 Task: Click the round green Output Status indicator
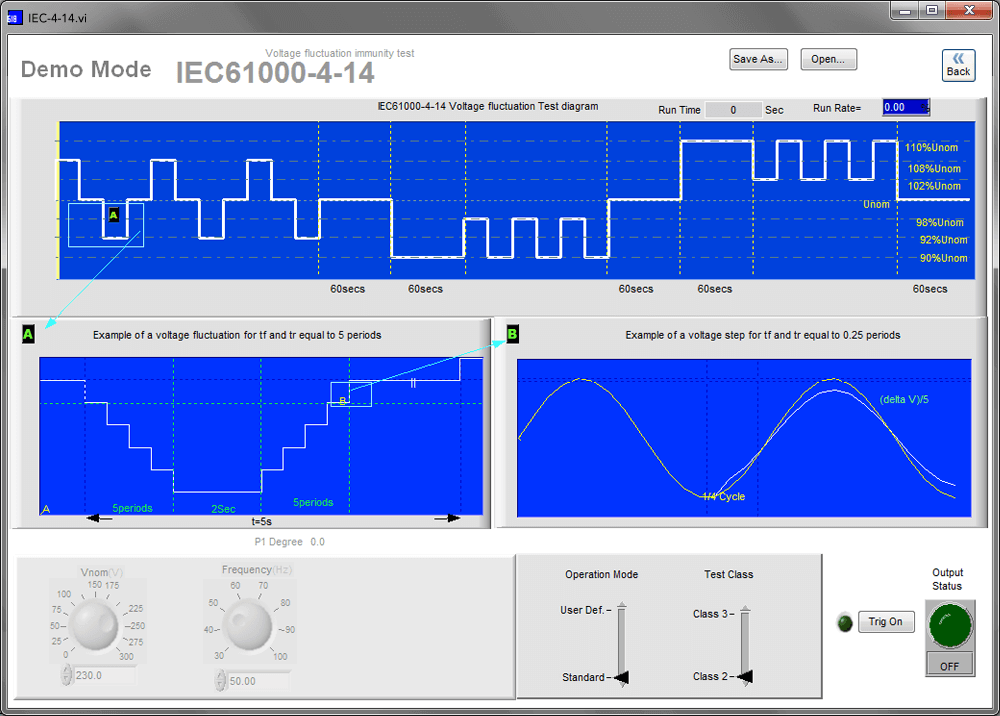(950, 625)
